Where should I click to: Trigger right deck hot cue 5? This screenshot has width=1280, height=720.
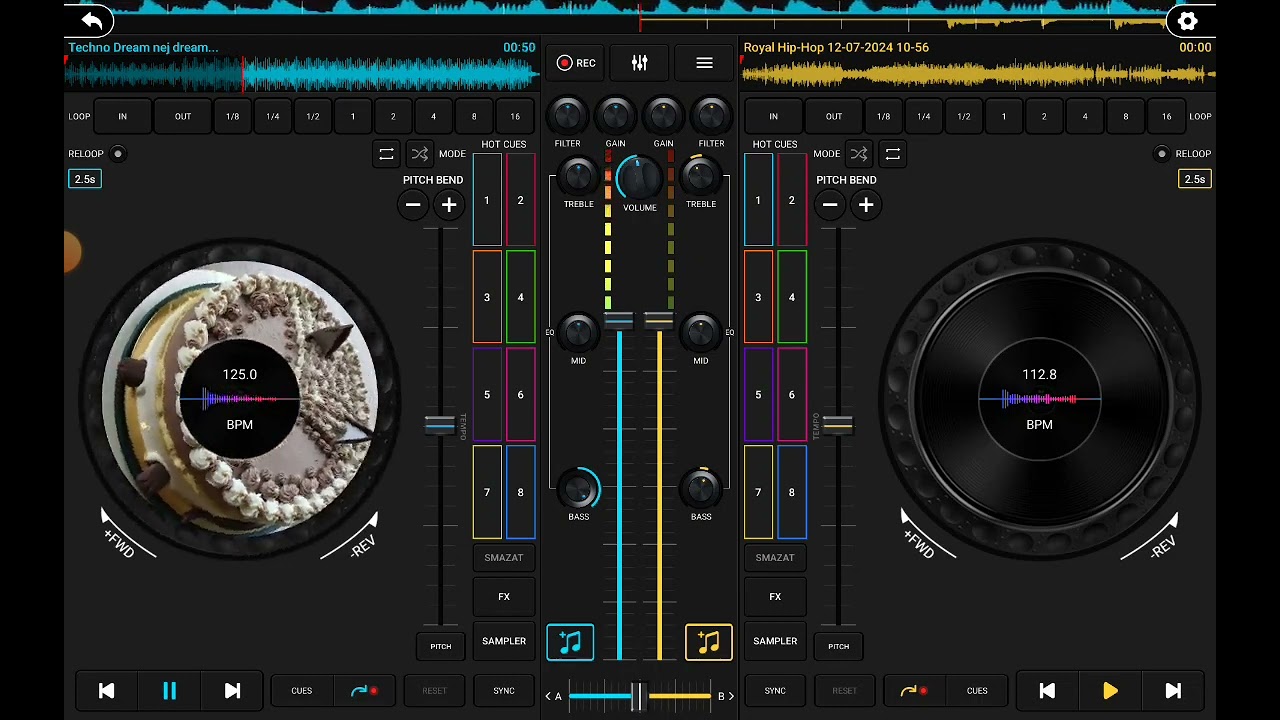[758, 395]
